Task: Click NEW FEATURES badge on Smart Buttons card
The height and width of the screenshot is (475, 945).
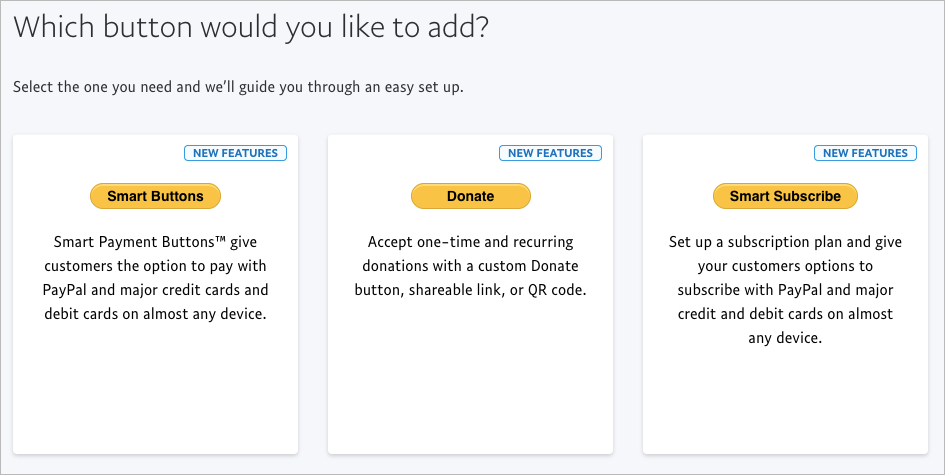Action: (236, 153)
